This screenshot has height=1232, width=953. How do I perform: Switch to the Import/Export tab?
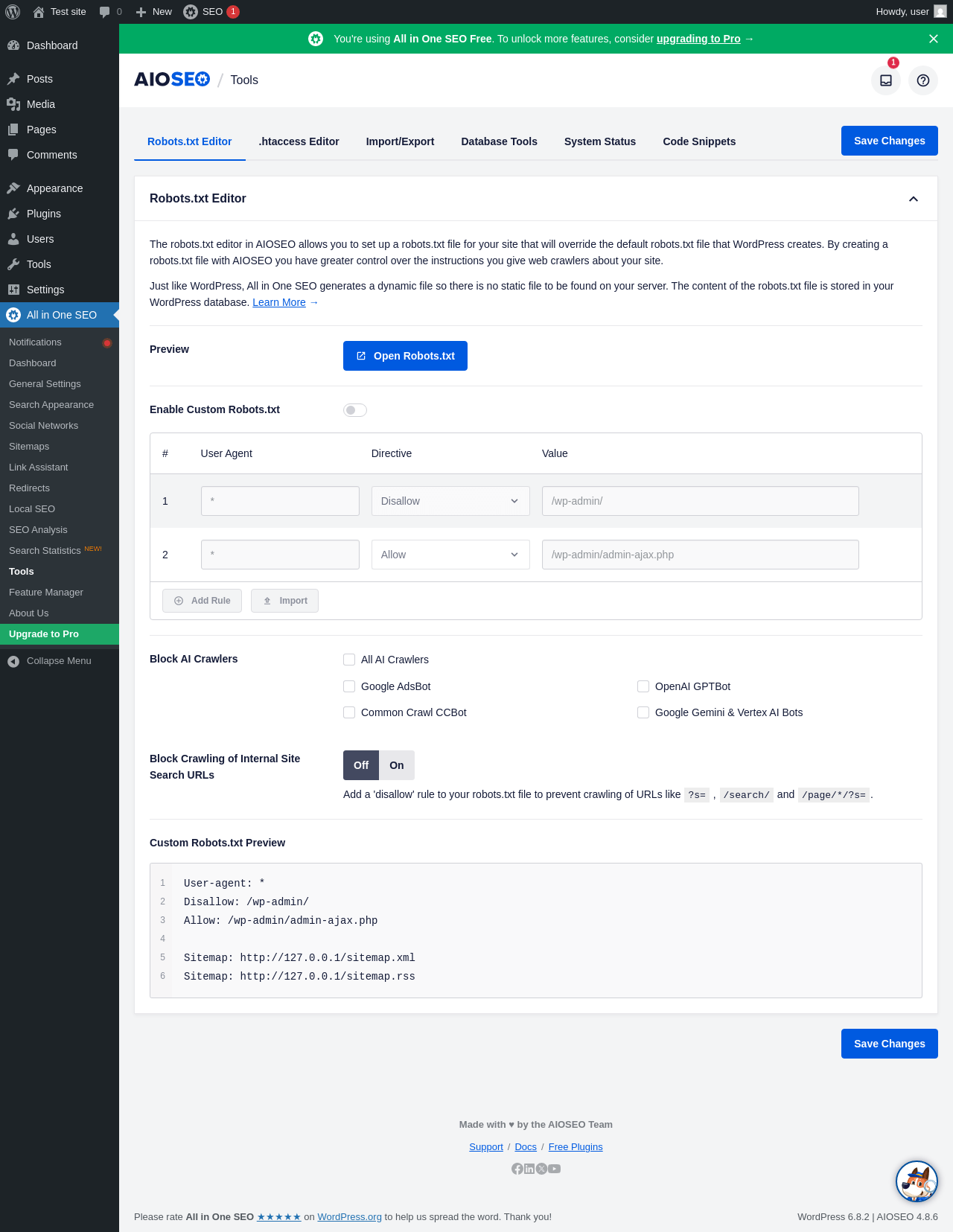[400, 141]
